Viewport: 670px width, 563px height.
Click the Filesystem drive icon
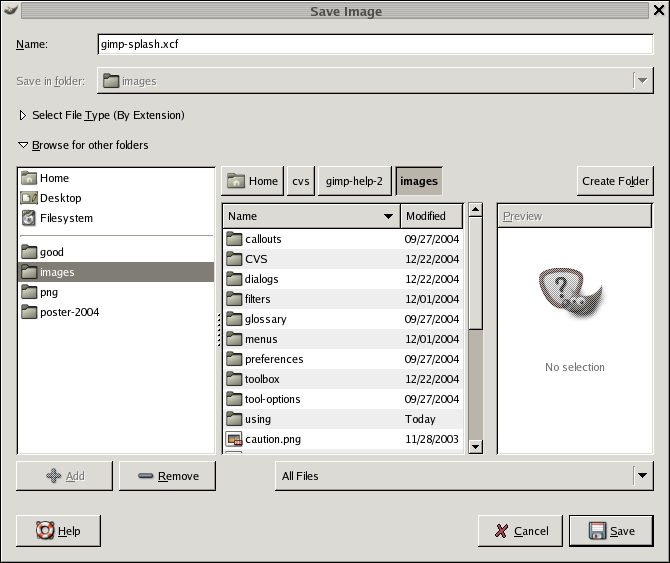tap(29, 218)
